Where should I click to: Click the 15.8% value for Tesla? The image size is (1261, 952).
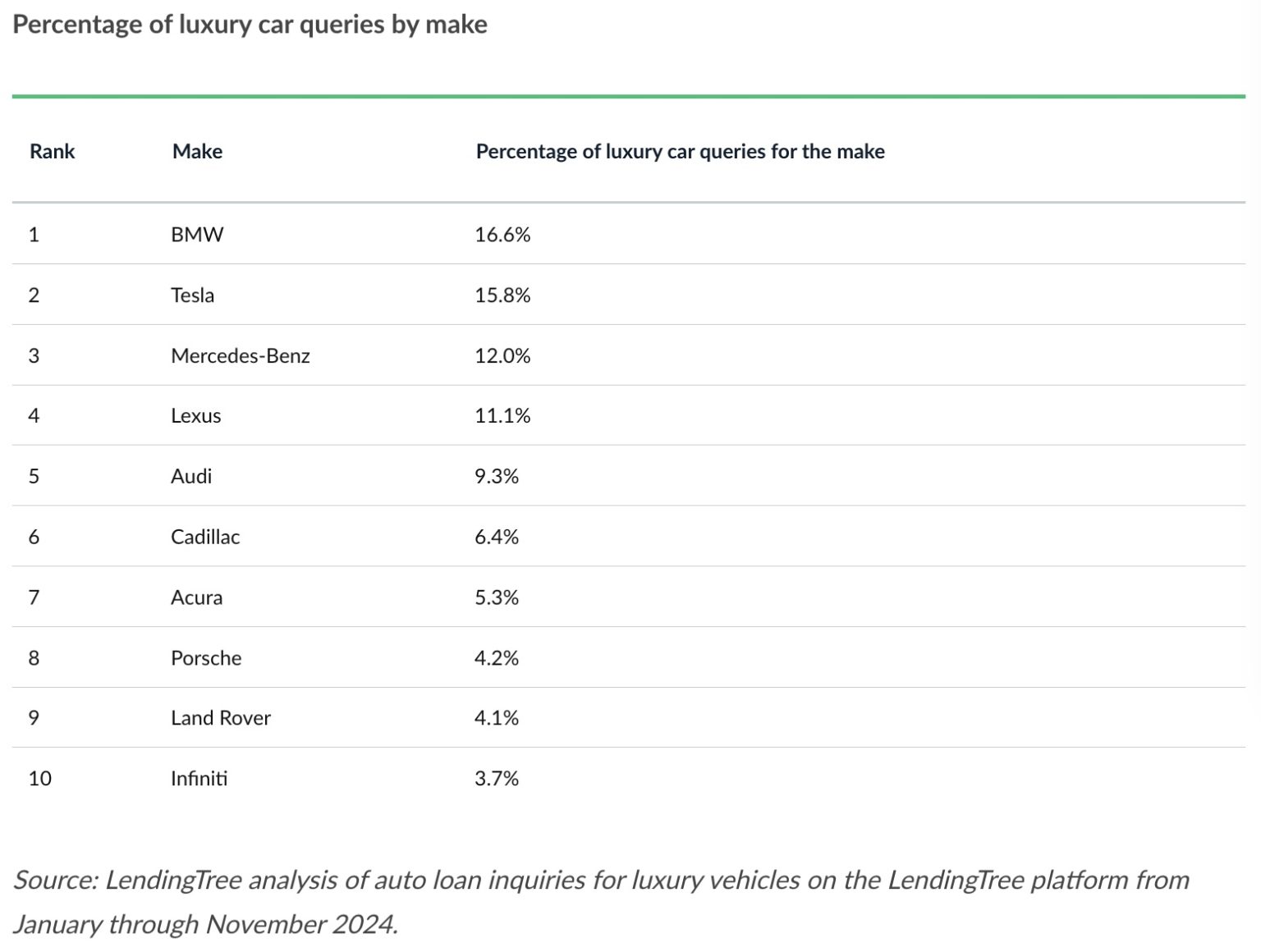tap(502, 295)
